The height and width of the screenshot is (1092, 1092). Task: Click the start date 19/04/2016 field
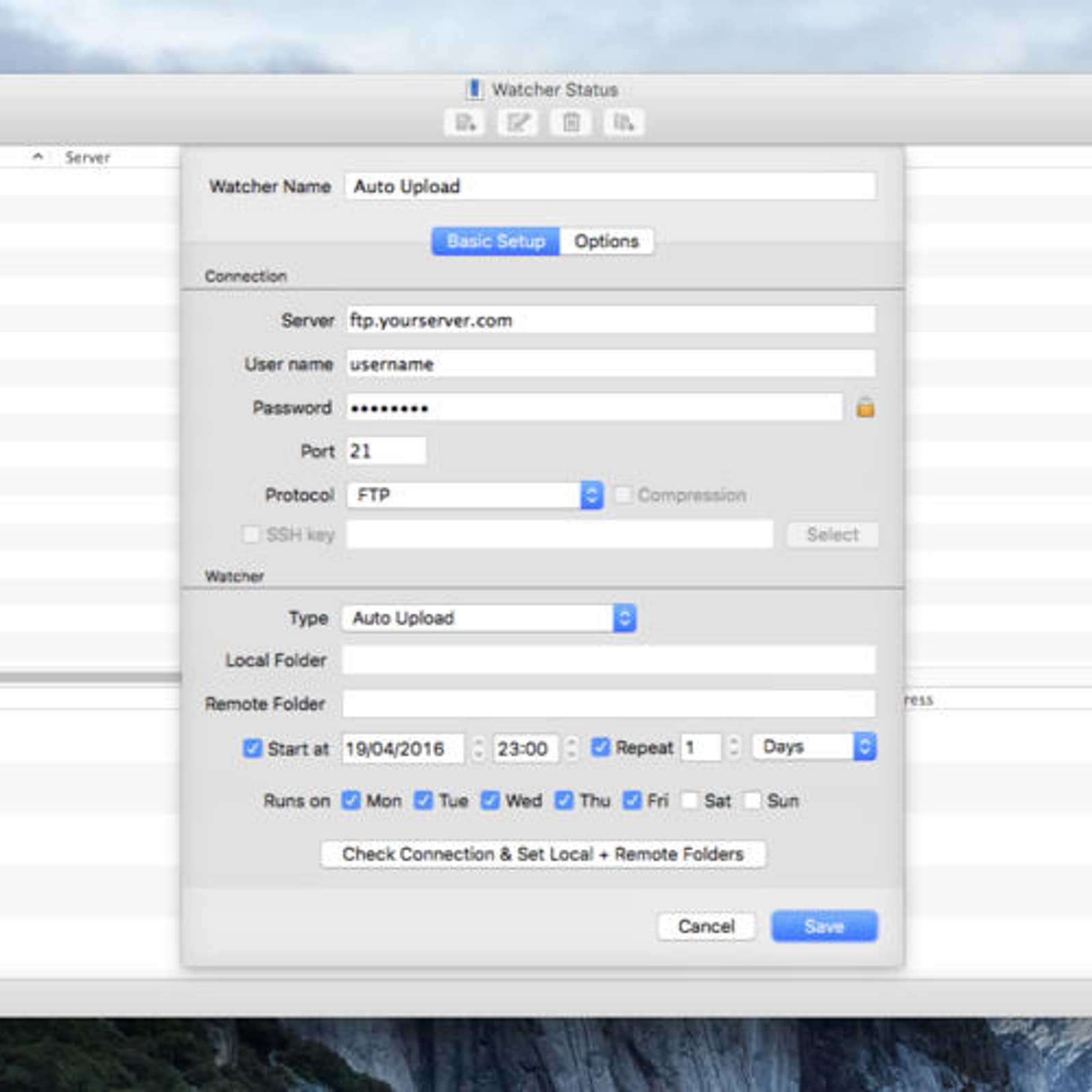(x=403, y=748)
